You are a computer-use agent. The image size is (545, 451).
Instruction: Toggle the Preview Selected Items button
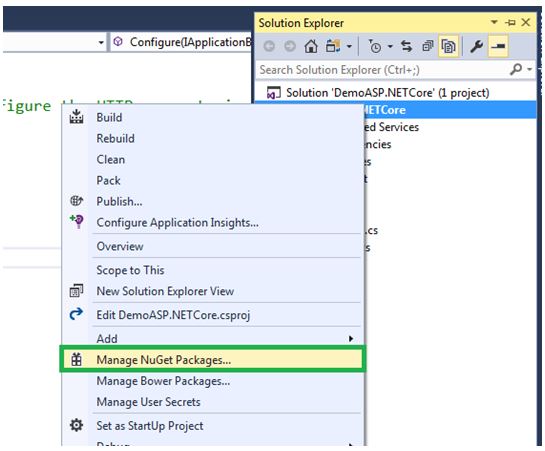(498, 46)
